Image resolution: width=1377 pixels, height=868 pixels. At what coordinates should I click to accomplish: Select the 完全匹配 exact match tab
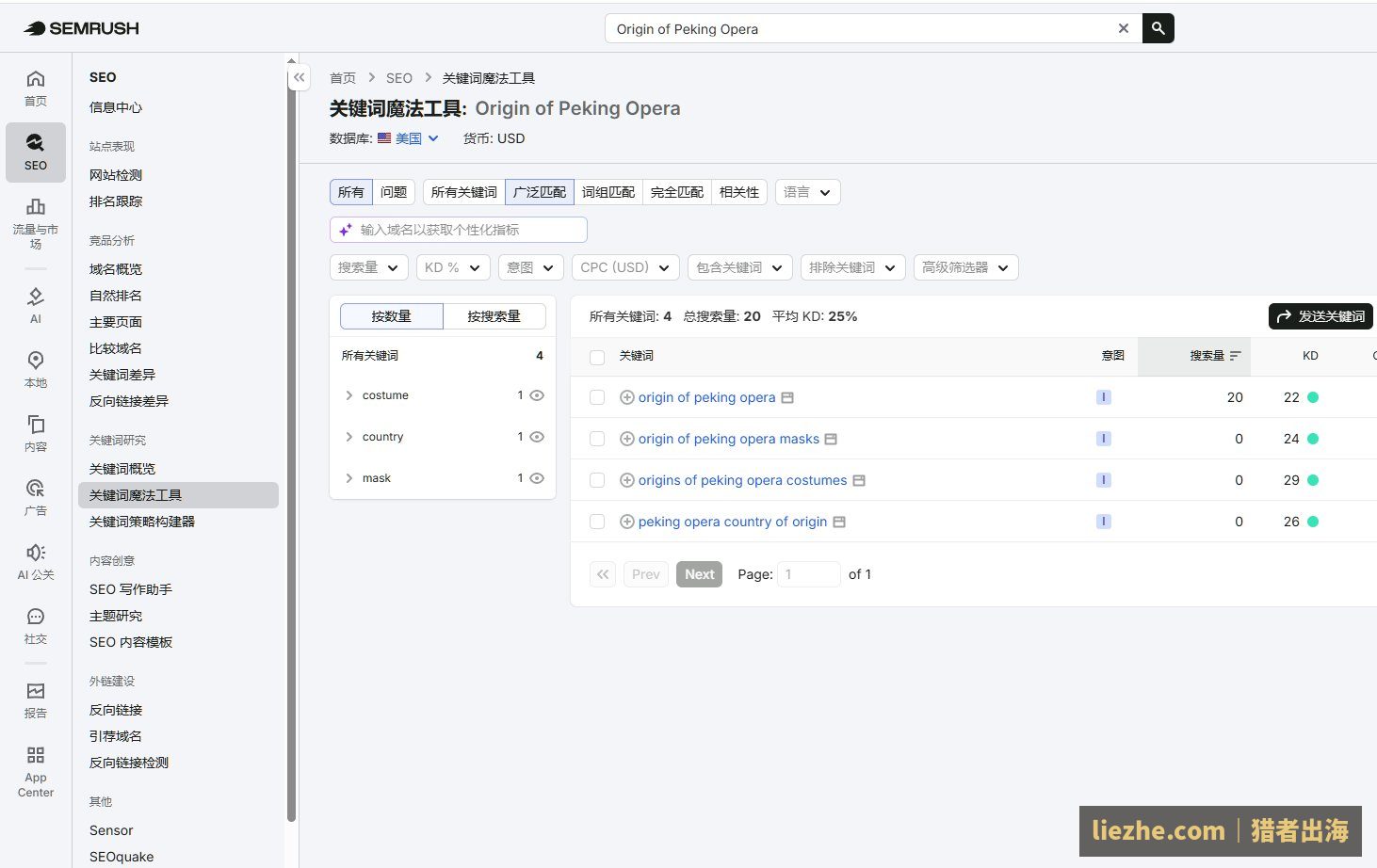(677, 192)
